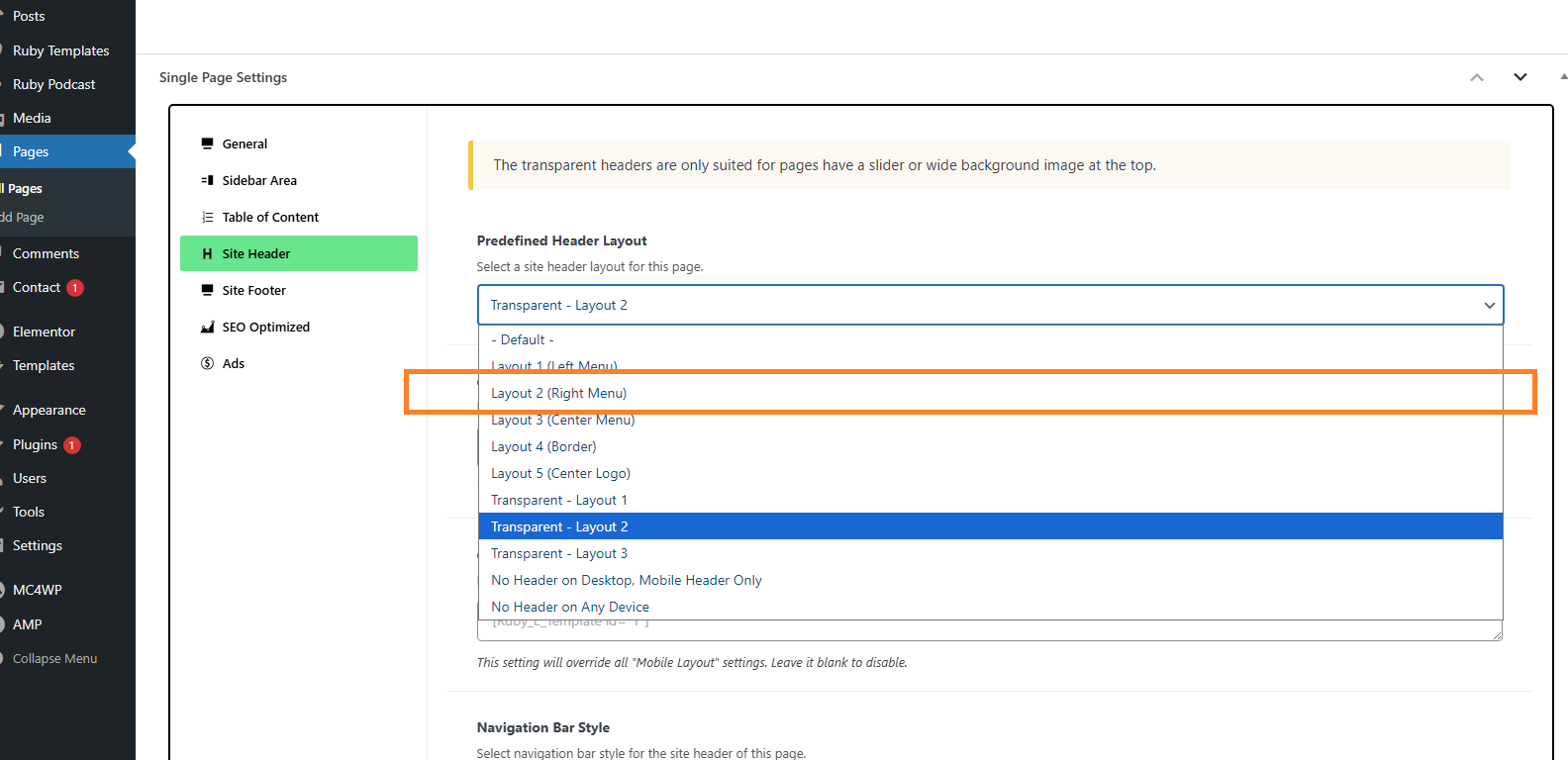This screenshot has height=760, width=1568.
Task: Open the Site Header settings tab
Action: (x=299, y=253)
